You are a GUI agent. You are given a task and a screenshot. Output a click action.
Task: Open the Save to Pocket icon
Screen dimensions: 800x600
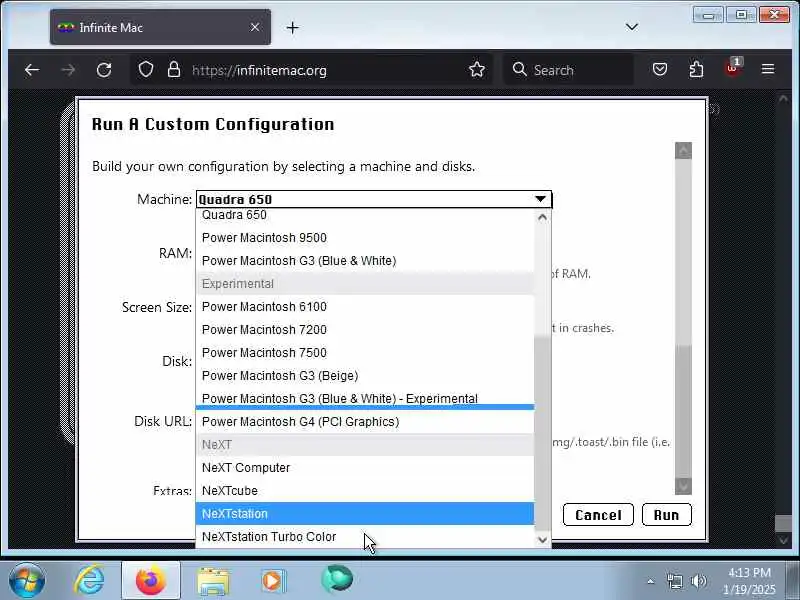click(660, 69)
